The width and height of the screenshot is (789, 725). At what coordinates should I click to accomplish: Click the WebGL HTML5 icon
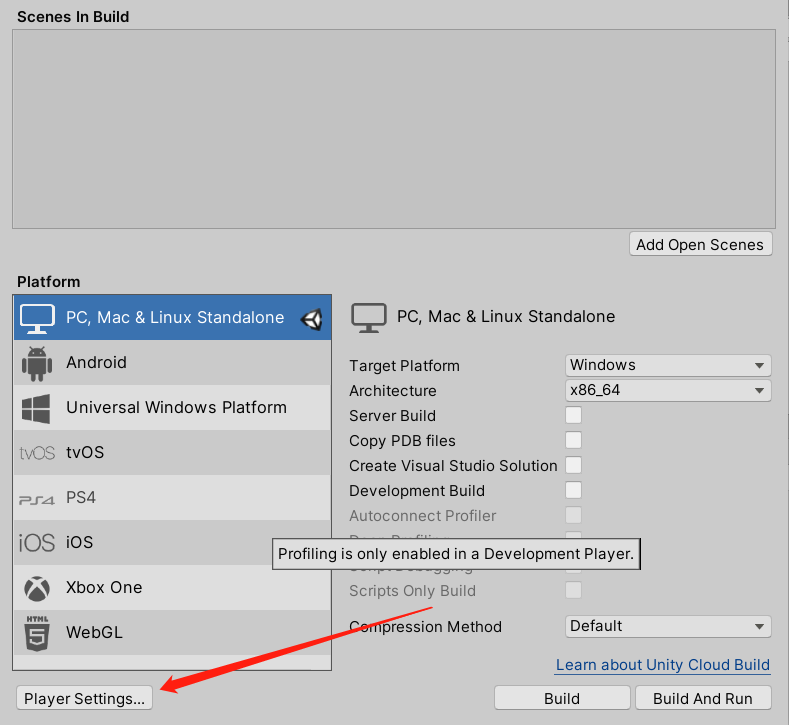tap(37, 633)
